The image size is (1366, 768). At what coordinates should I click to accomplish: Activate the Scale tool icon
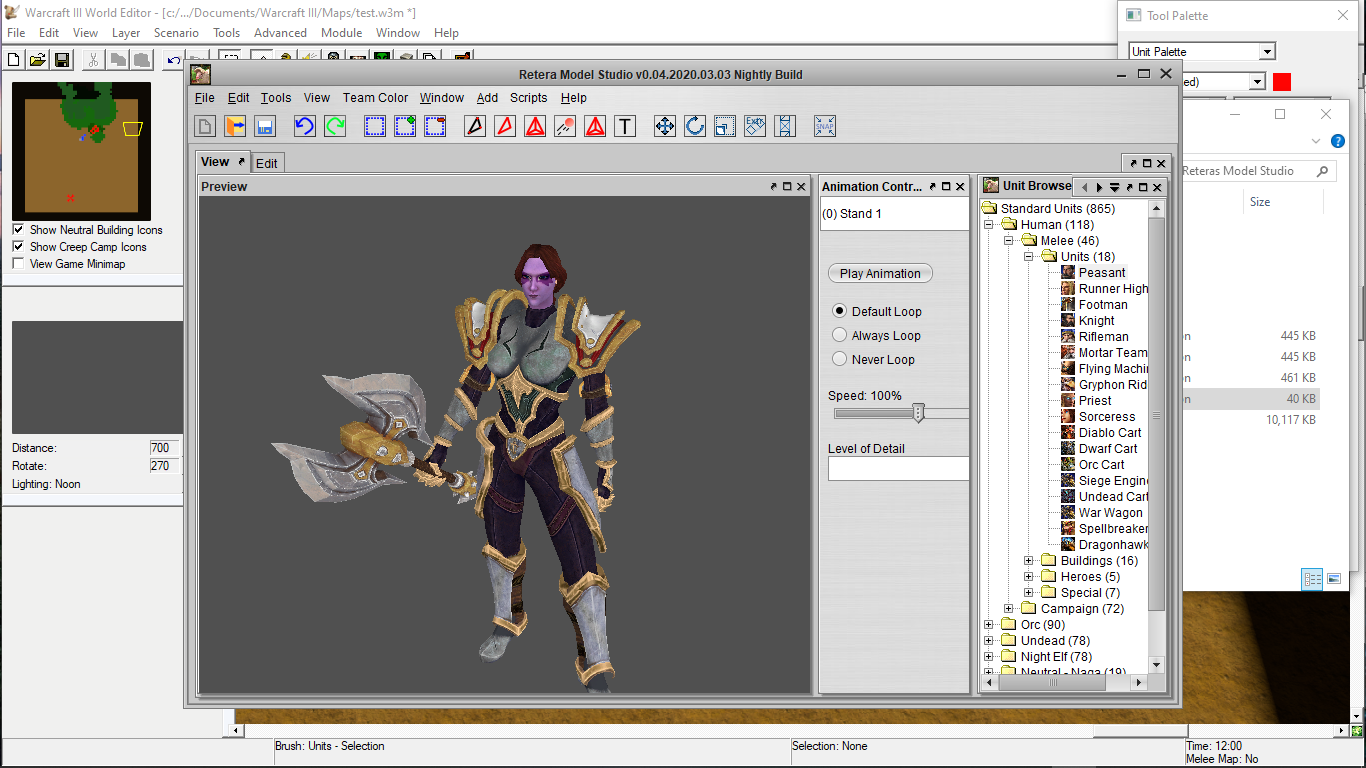725,126
